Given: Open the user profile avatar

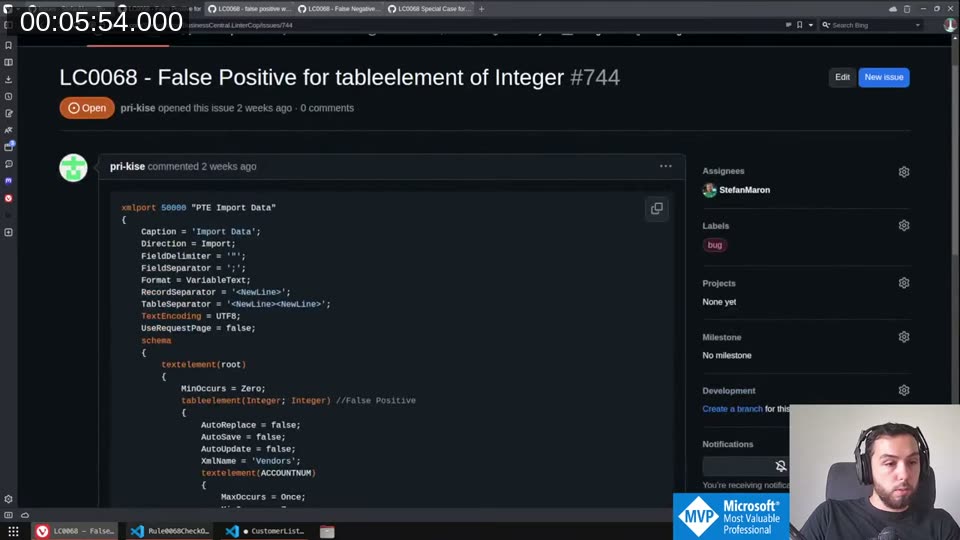Looking at the screenshot, I should pyautogui.click(x=950, y=25).
